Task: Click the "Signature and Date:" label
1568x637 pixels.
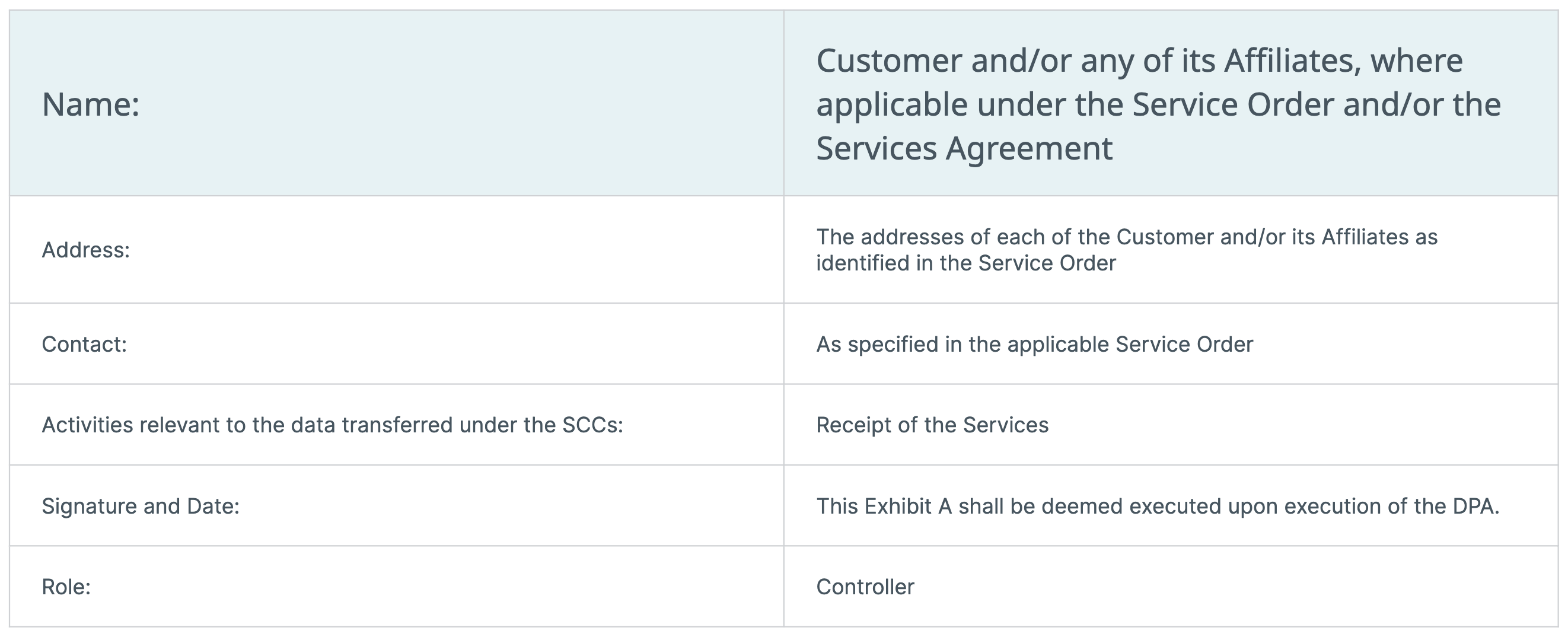Action: click(x=141, y=506)
